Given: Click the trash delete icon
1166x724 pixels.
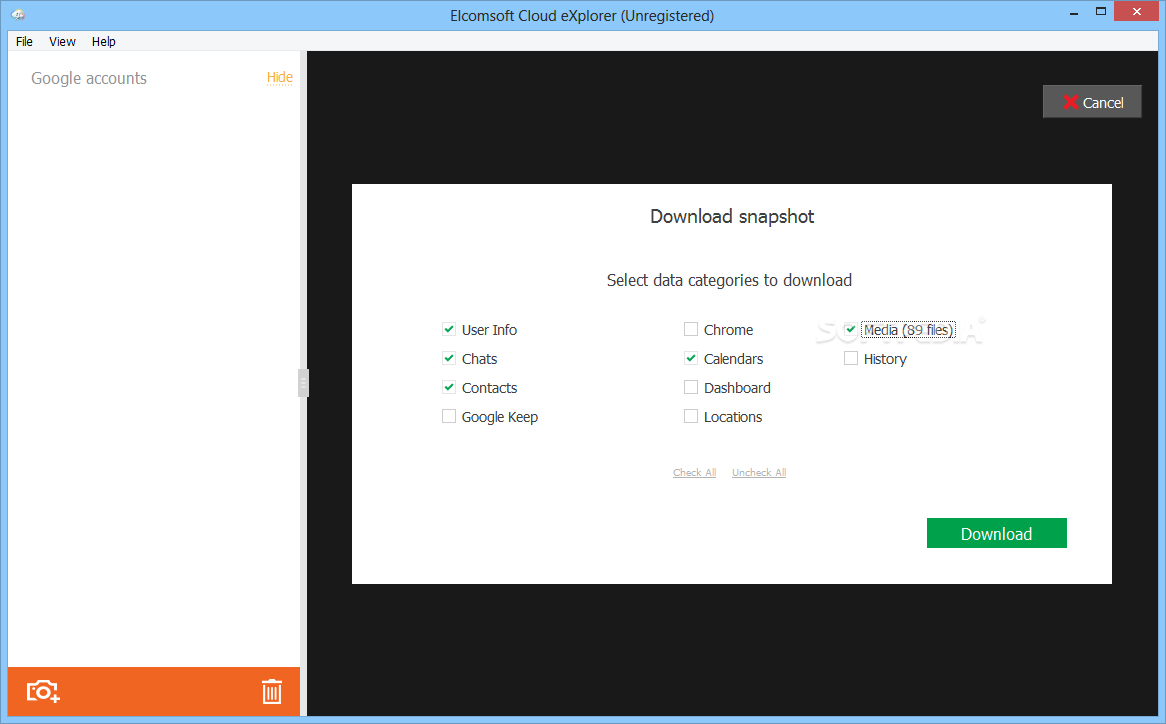Looking at the screenshot, I should coord(271,691).
